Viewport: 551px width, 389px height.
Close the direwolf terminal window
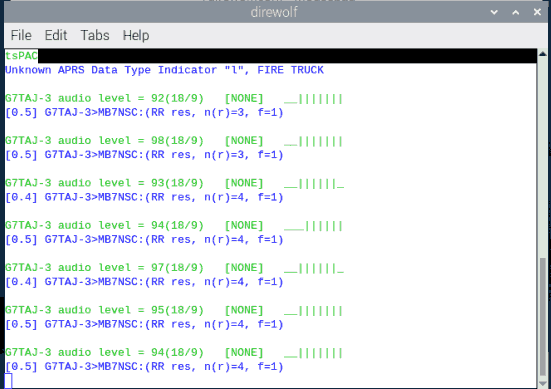pos(537,12)
